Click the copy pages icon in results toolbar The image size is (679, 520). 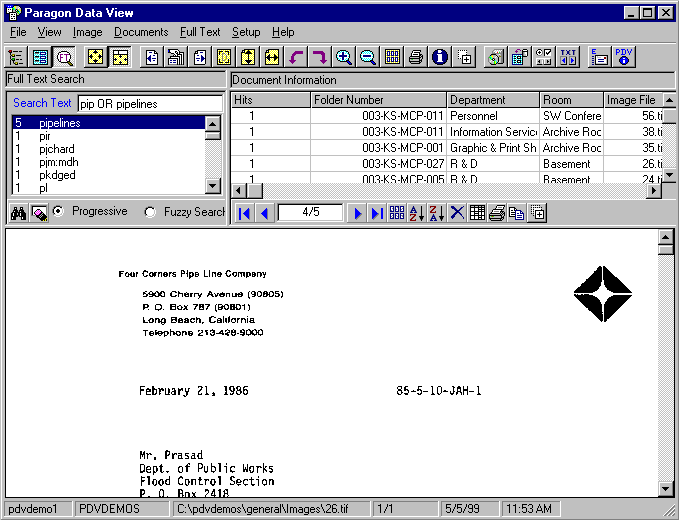pos(517,213)
